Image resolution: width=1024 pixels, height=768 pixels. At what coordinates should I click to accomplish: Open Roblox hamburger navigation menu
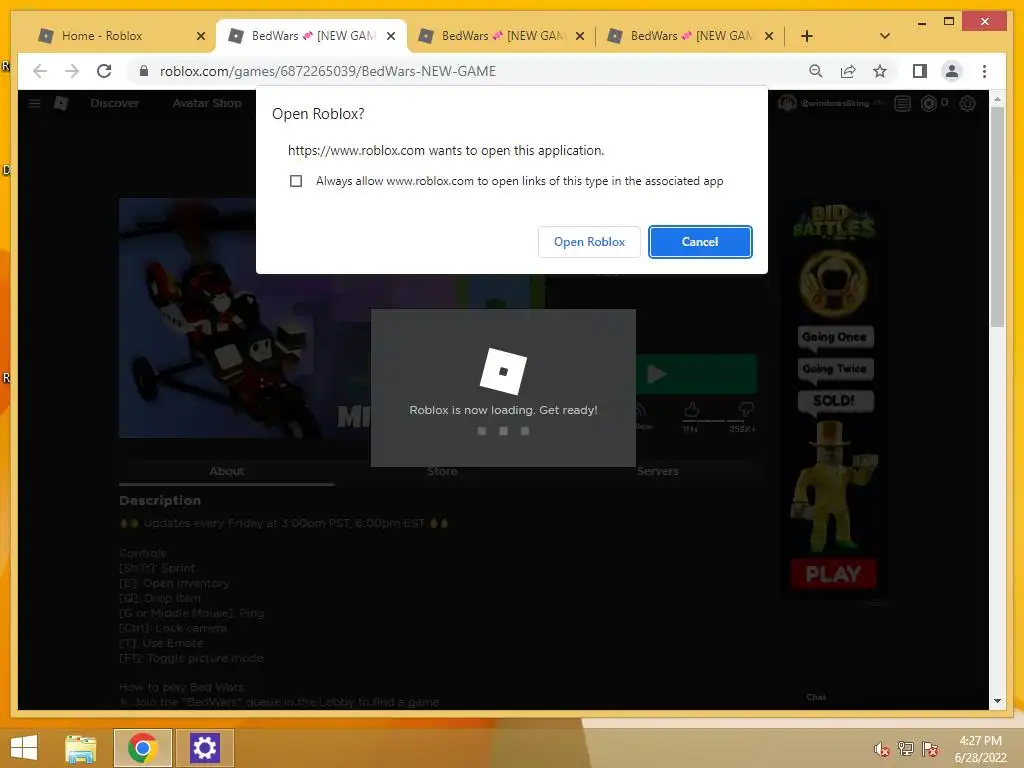[35, 103]
